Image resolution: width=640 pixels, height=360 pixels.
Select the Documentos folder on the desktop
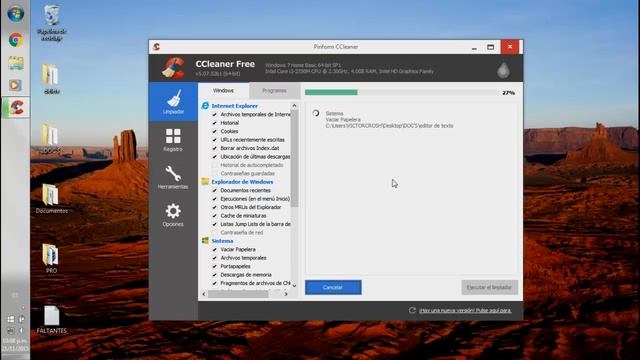(x=51, y=198)
